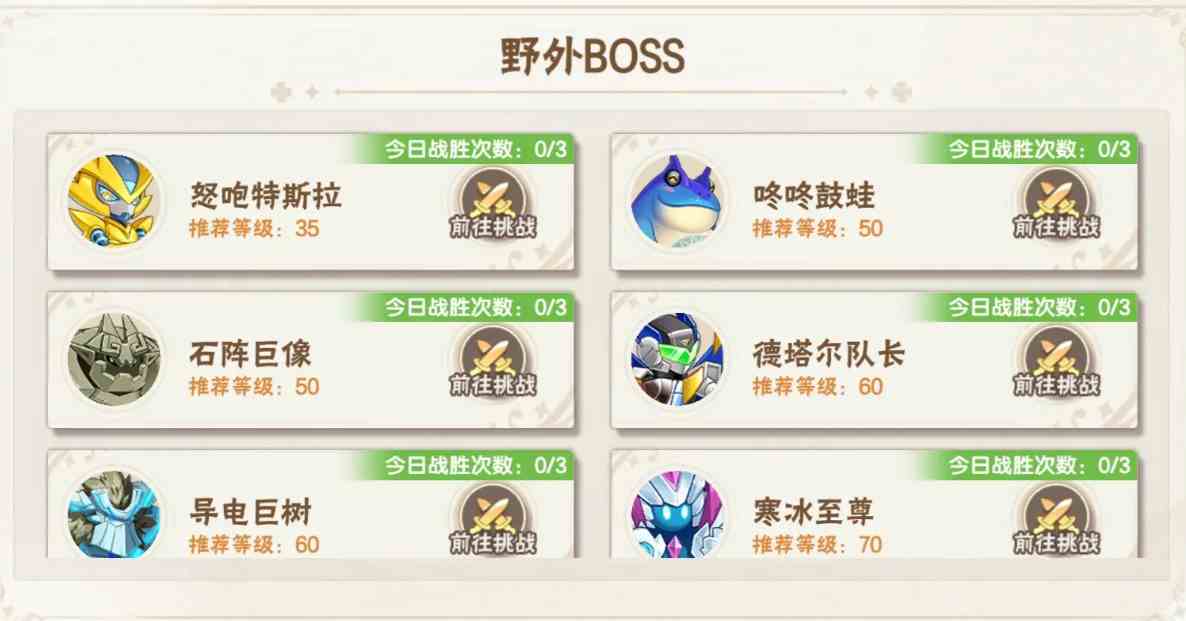Start challenge against 石阵巨像 with swords icon
Image resolution: width=1186 pixels, height=621 pixels.
click(x=492, y=361)
